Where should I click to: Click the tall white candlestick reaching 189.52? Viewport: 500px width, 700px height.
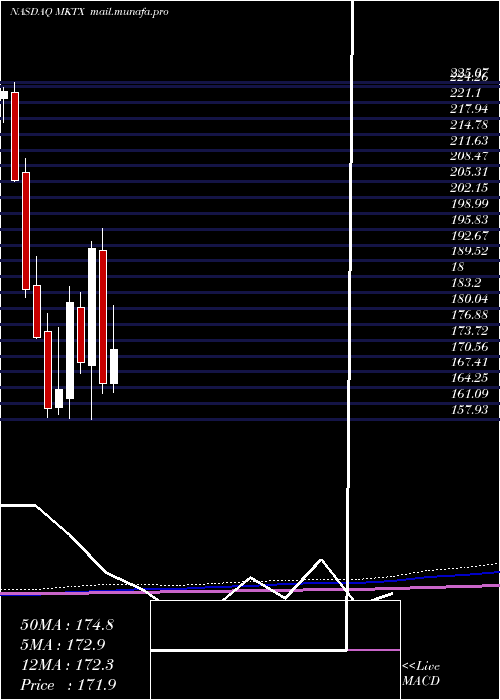pyautogui.click(x=92, y=307)
